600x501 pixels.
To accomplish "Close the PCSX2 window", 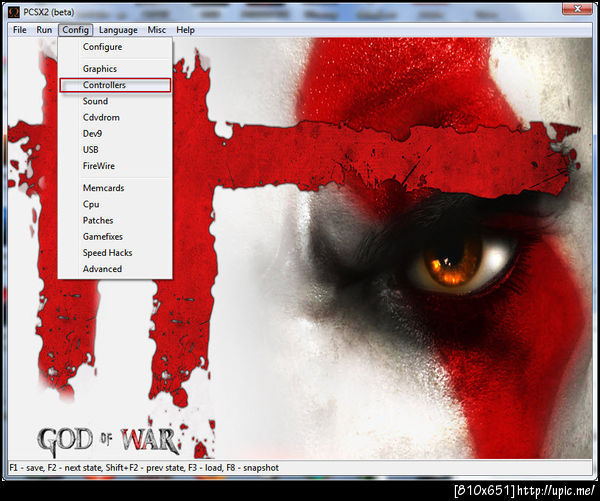I will [x=577, y=9].
